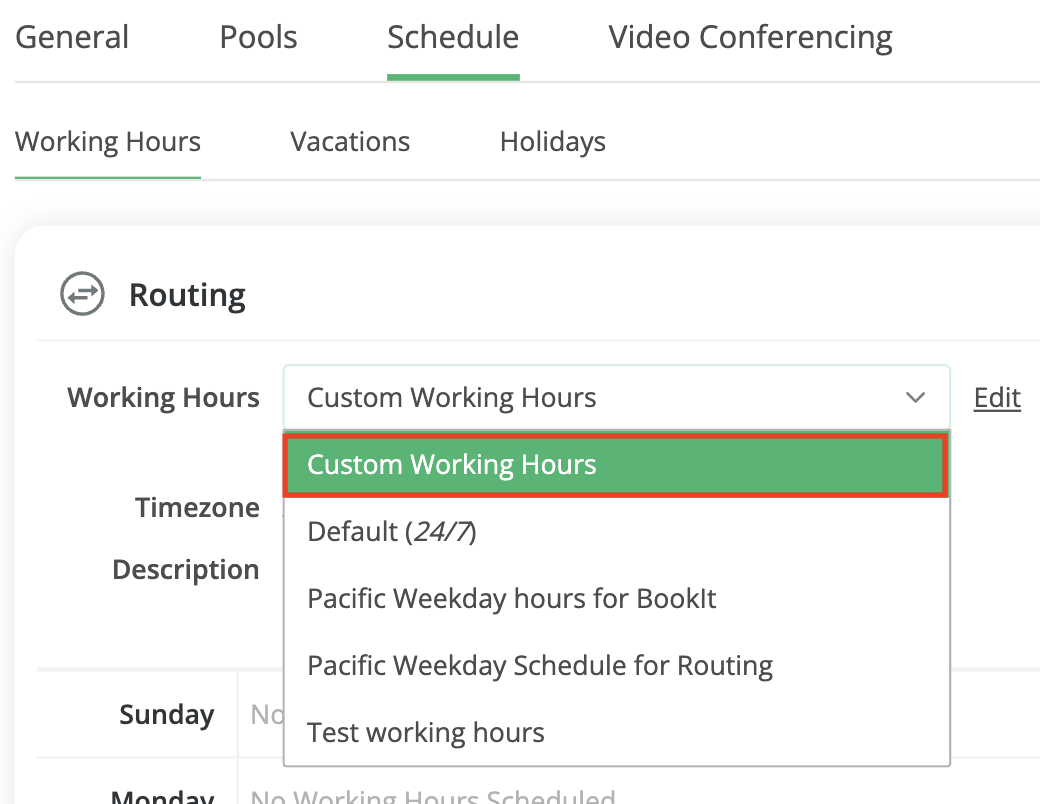
Task: Go to Video Conferencing tab
Action: click(750, 38)
